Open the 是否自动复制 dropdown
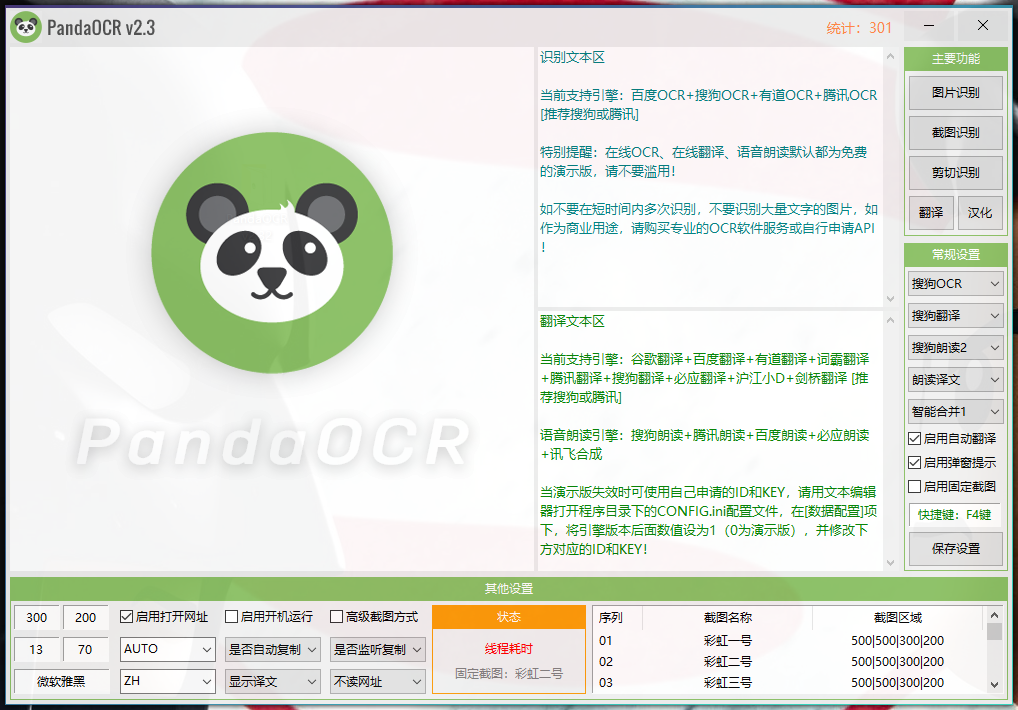 pyautogui.click(x=273, y=649)
